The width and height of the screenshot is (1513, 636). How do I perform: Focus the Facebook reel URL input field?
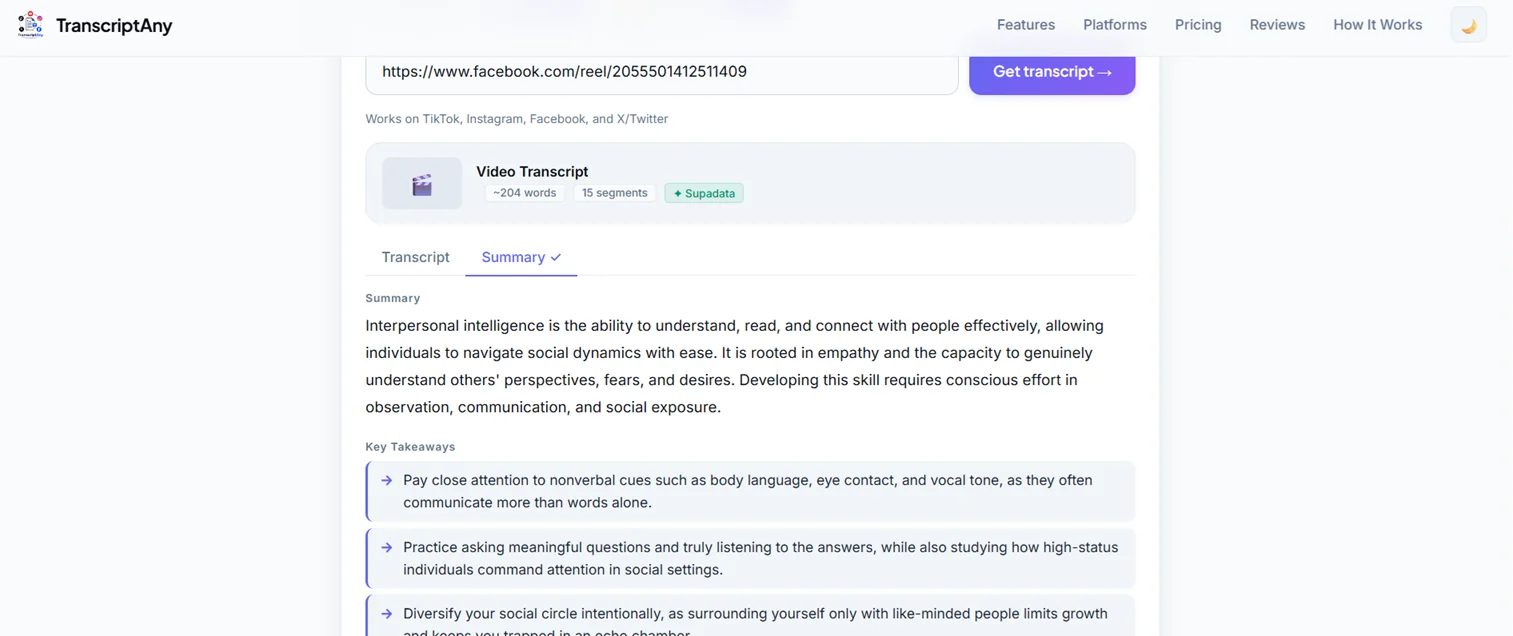tap(662, 72)
